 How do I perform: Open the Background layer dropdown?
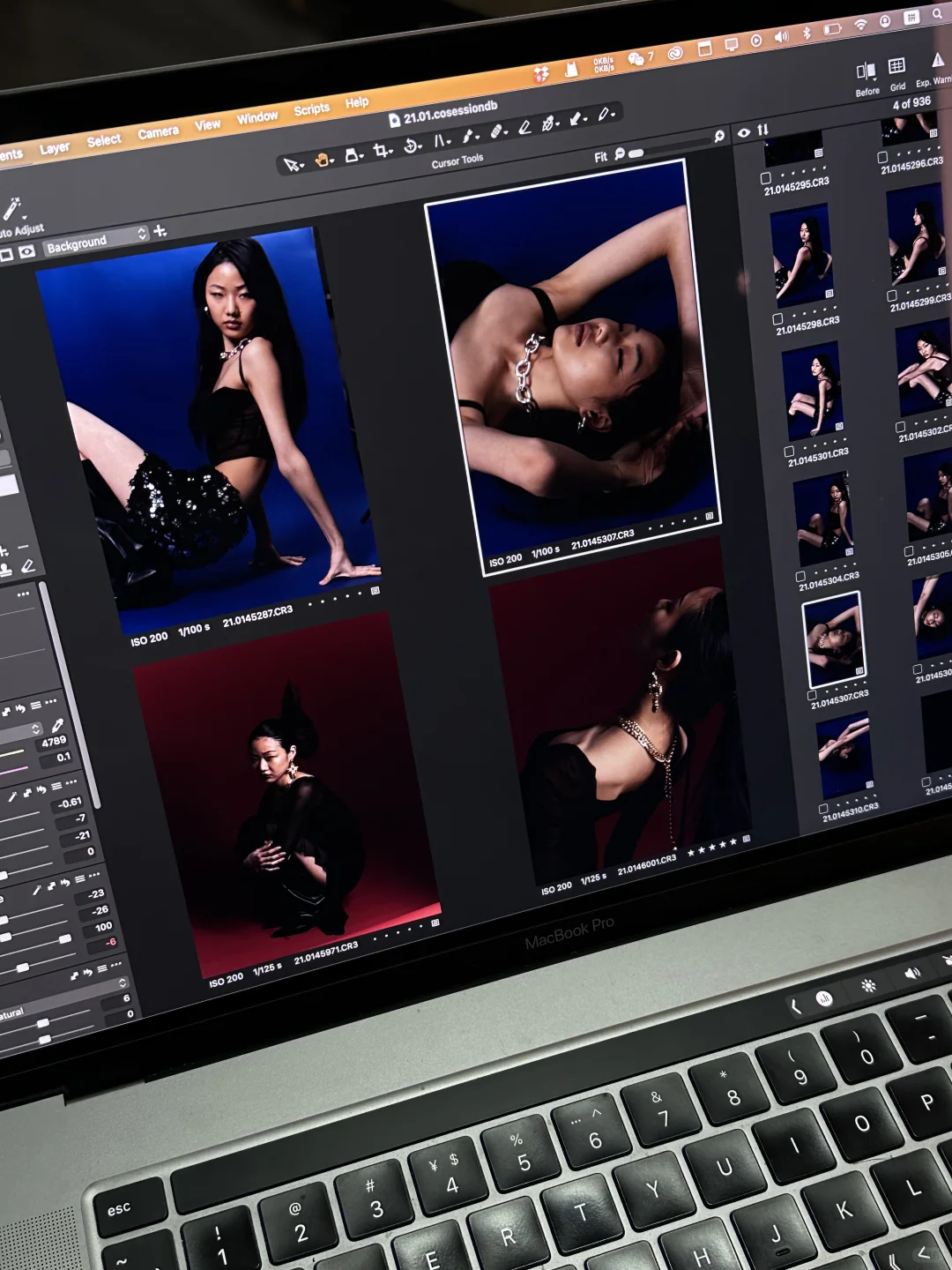tap(95, 240)
